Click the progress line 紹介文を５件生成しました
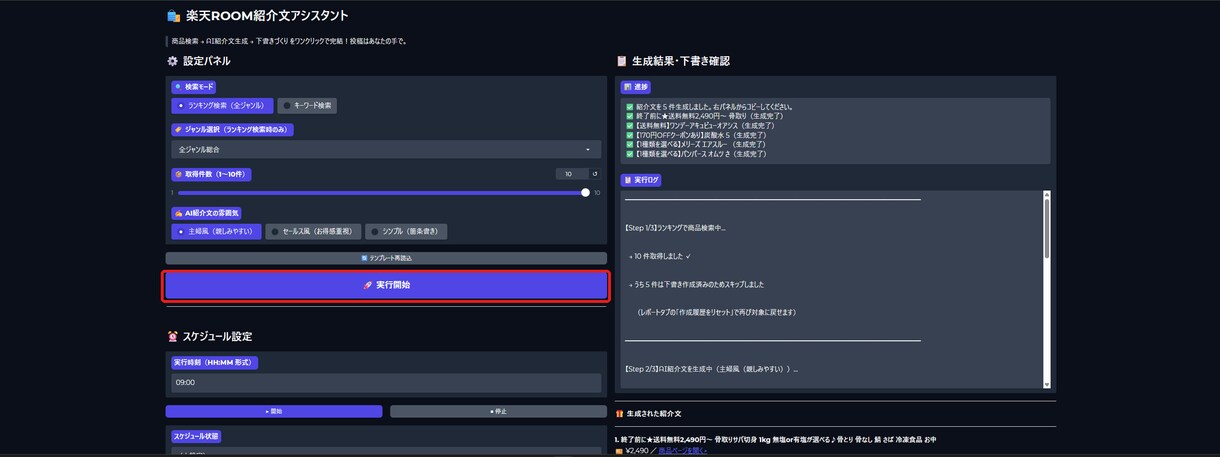Viewport: 1220px width, 457px height. [x=709, y=106]
